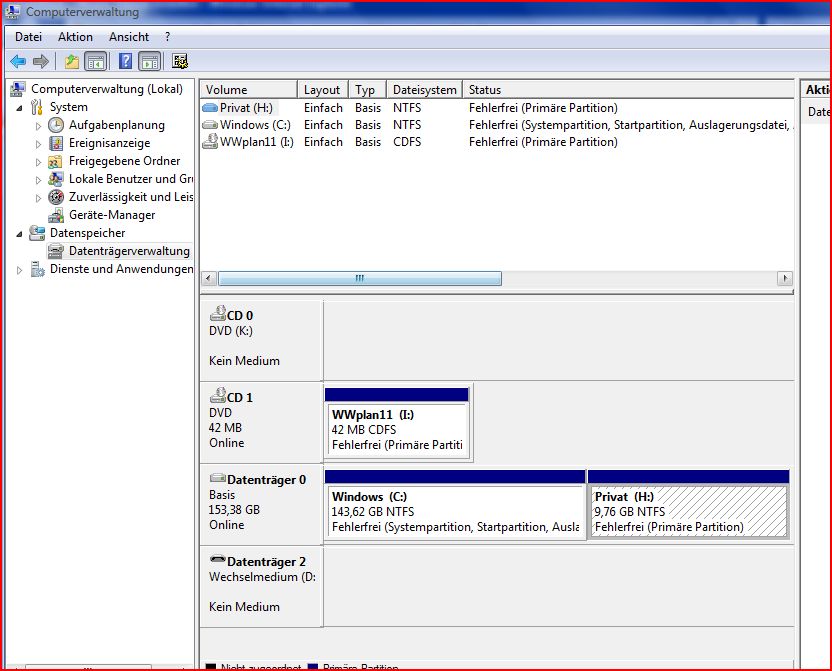Open the Datei menu
This screenshot has height=671, width=832.
[x=29, y=37]
